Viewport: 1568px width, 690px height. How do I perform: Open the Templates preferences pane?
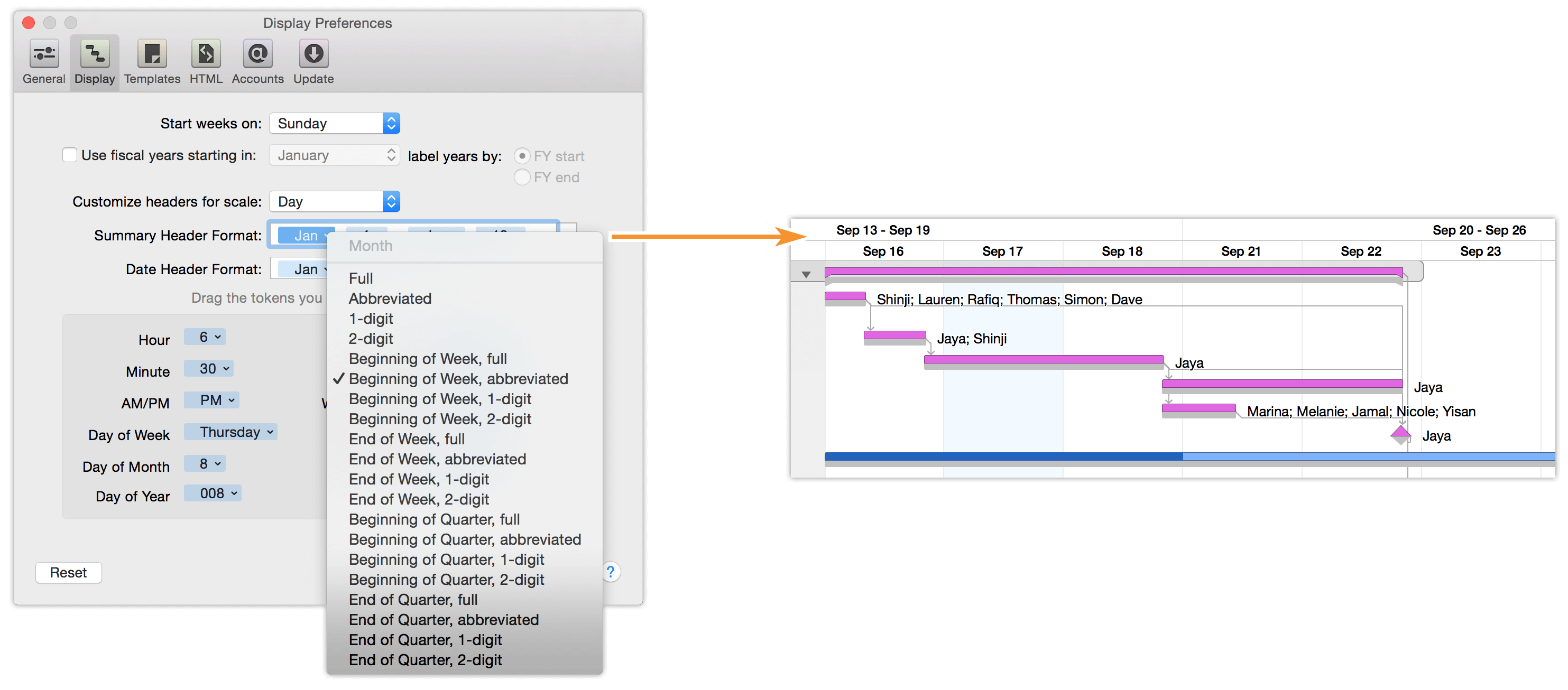[x=152, y=62]
